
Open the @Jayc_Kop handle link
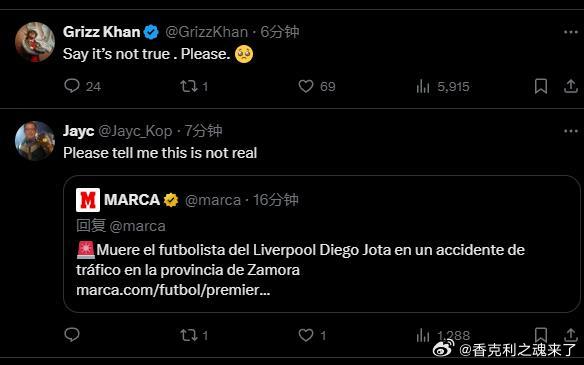[x=135, y=131]
